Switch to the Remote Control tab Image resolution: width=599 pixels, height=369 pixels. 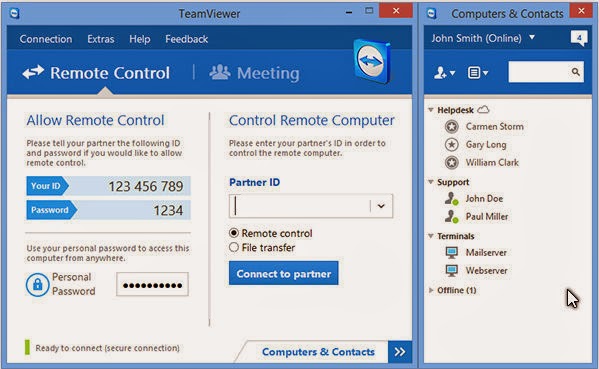pos(96,73)
